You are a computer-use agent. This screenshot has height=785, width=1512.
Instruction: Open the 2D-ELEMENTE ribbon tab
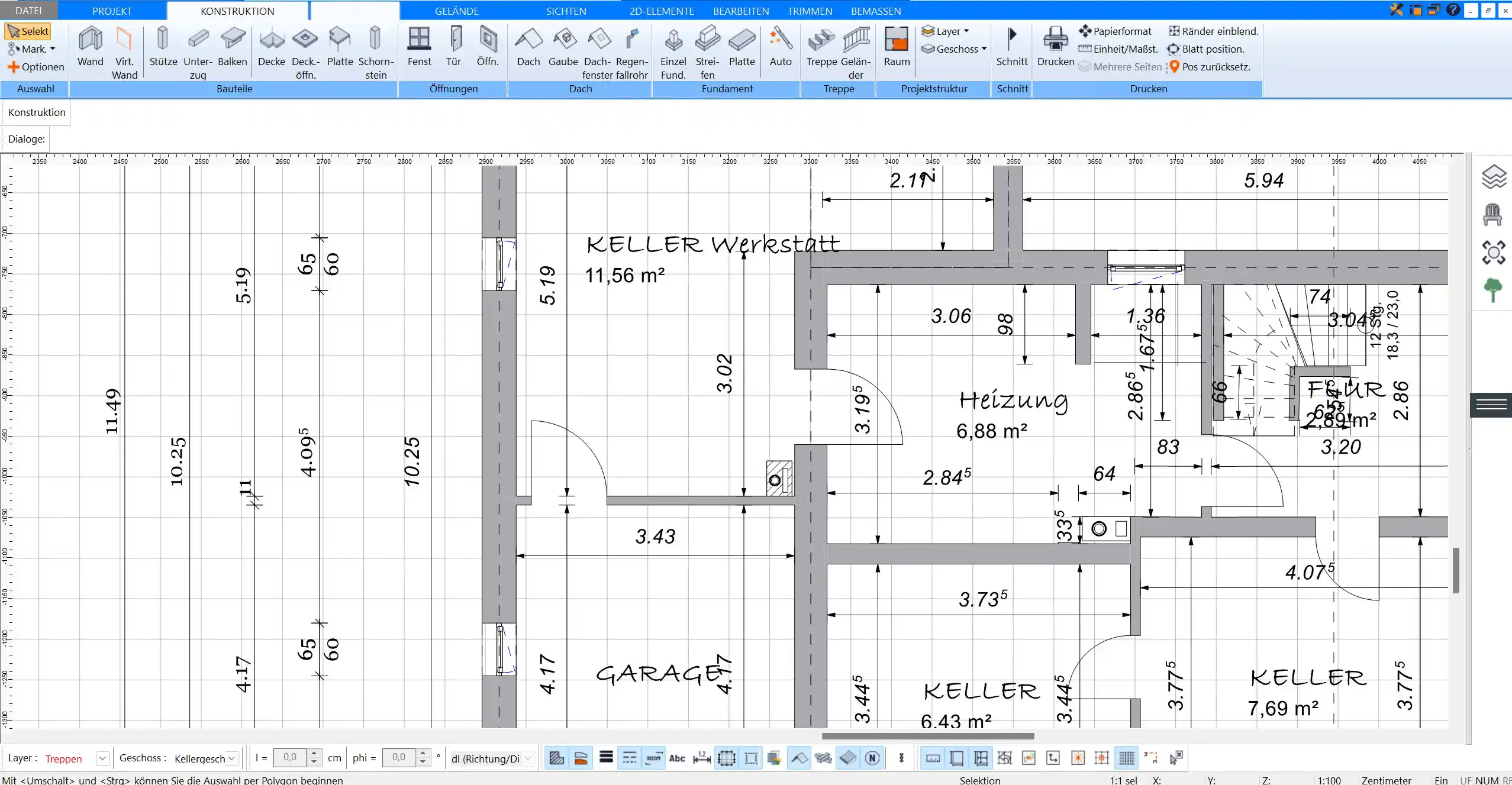pos(662,11)
